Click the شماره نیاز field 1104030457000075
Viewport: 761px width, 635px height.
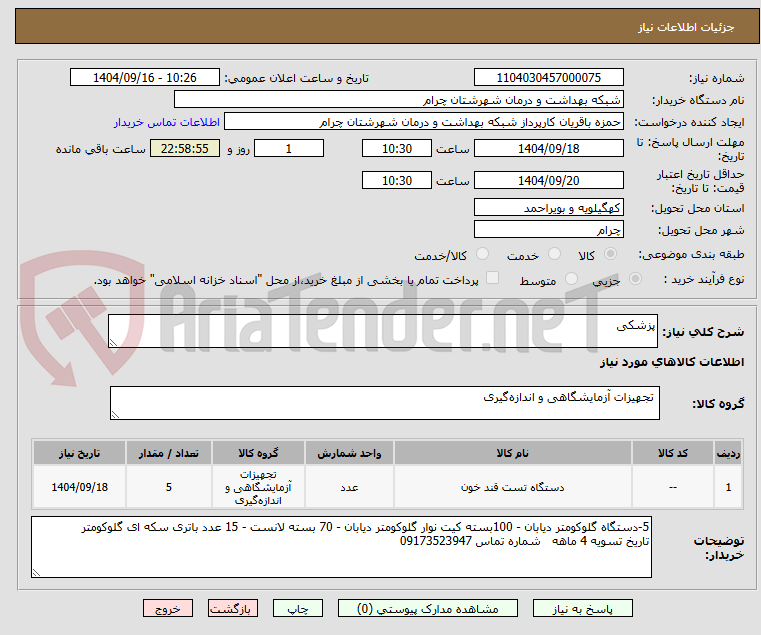point(548,78)
